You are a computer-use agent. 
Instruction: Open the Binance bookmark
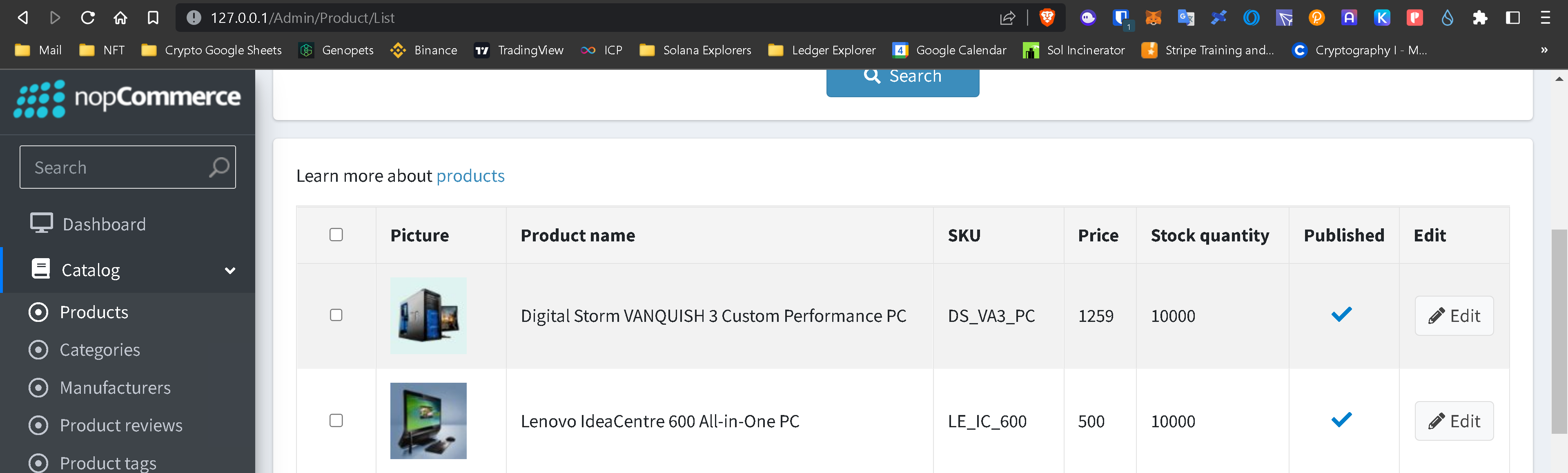424,50
